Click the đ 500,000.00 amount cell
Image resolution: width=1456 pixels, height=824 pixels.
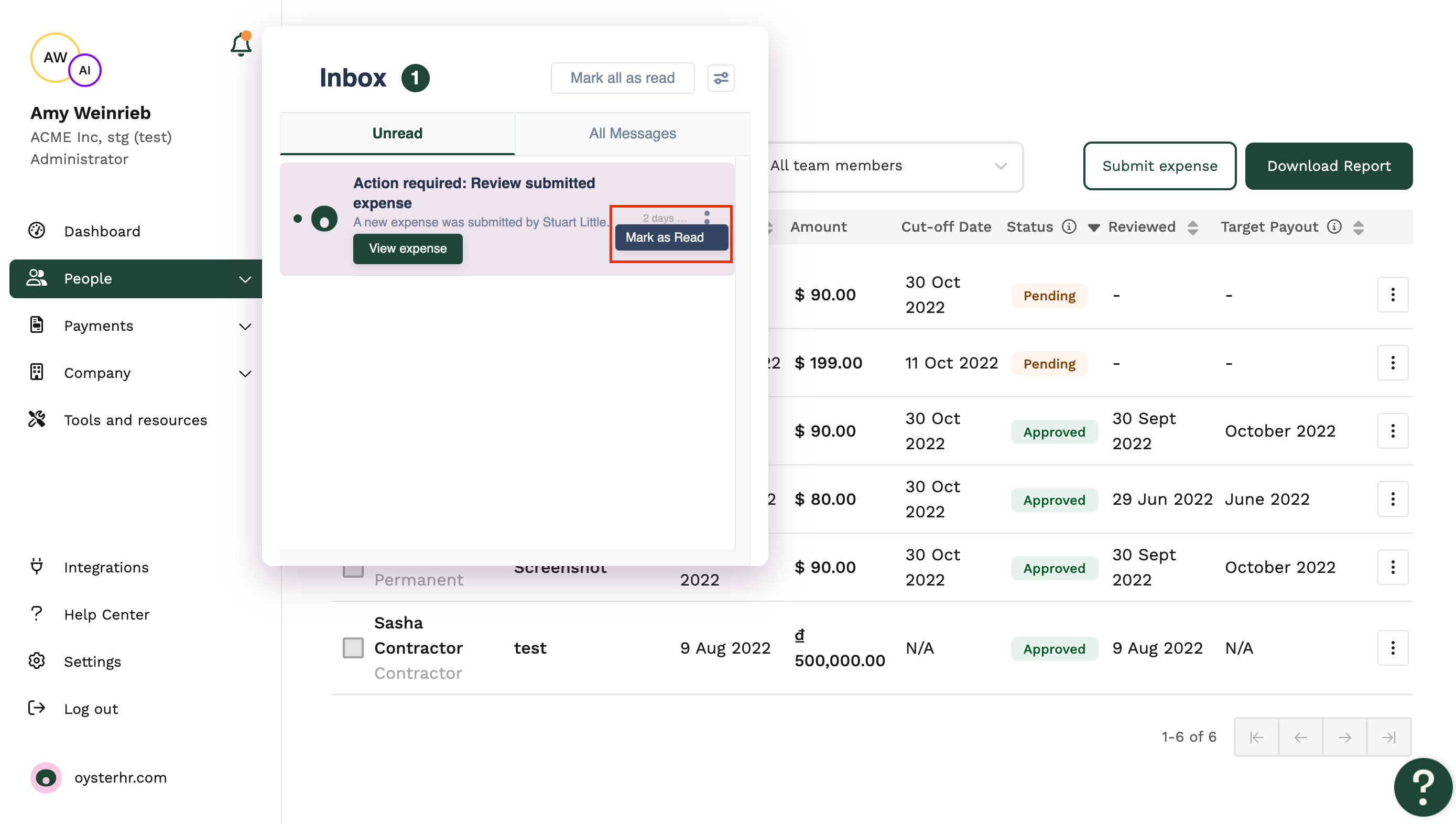pos(840,648)
